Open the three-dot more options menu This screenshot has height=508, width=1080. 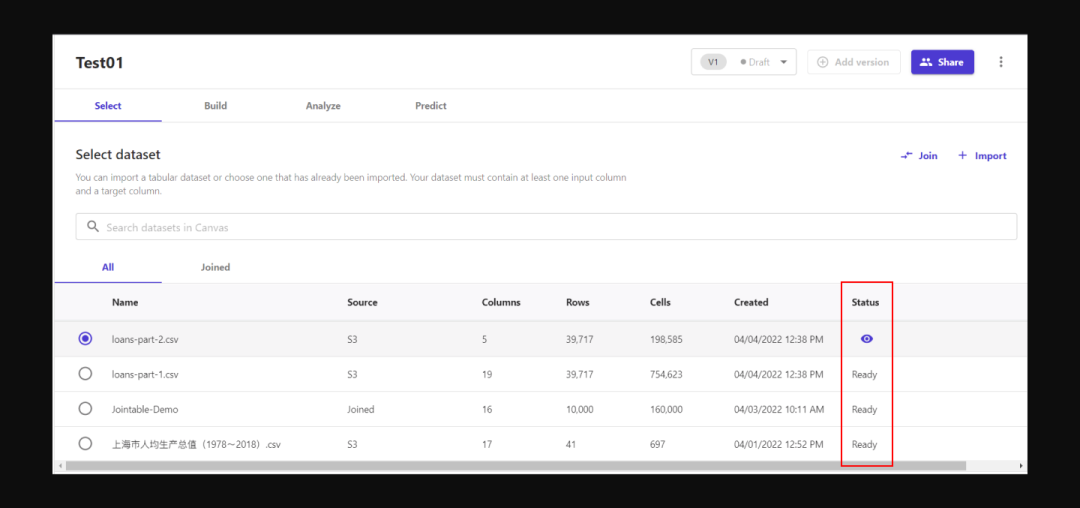1001,62
